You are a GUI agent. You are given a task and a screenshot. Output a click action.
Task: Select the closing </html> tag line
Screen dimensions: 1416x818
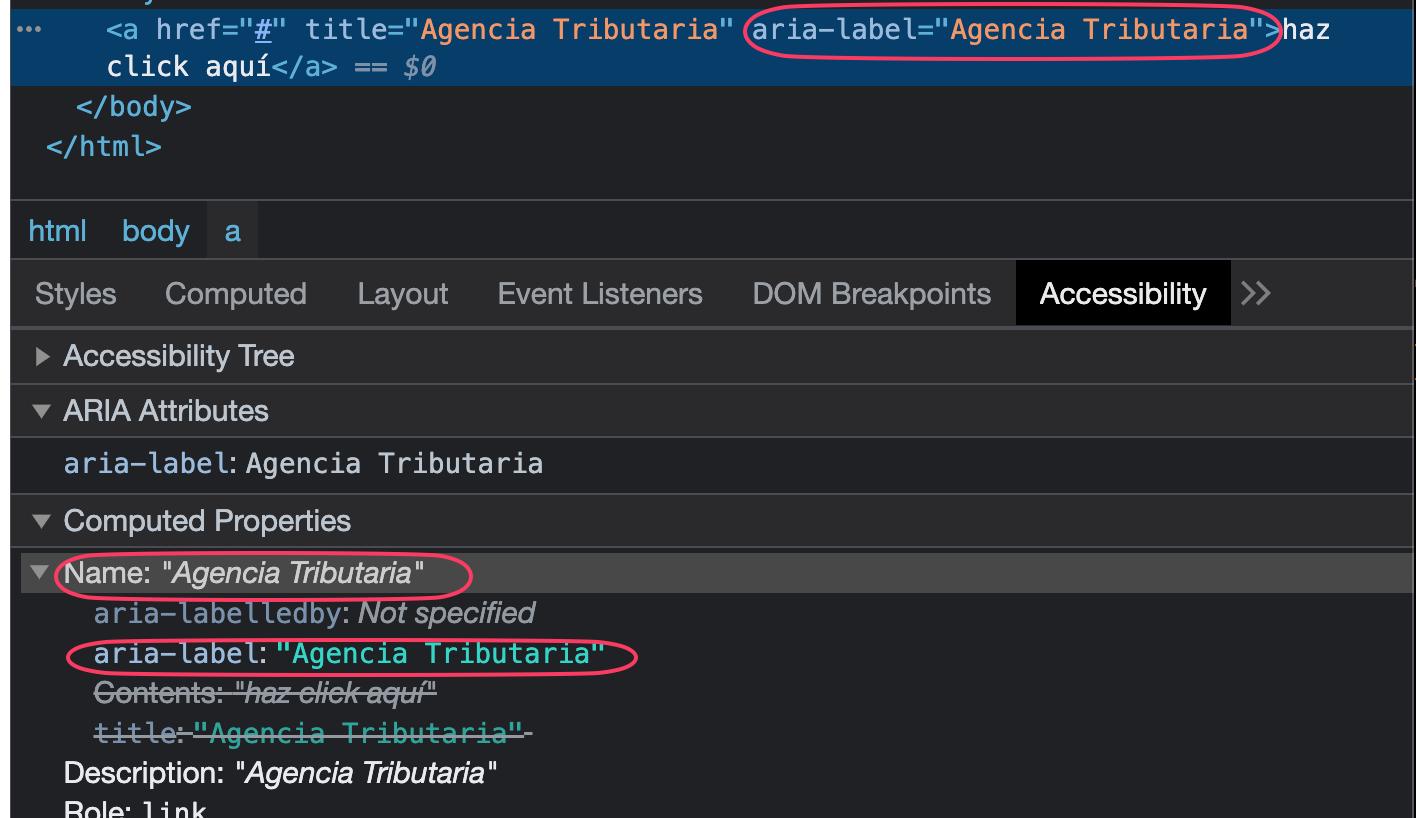pyautogui.click(x=104, y=146)
